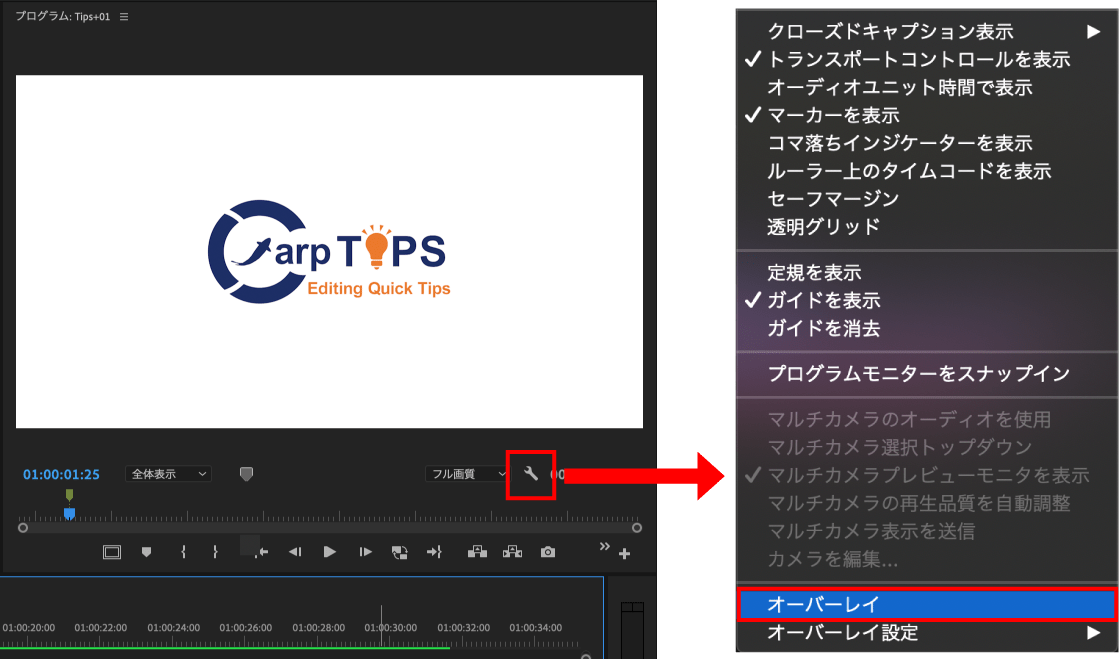Click the マルチカメラ選択トップダウン entry

926,447
